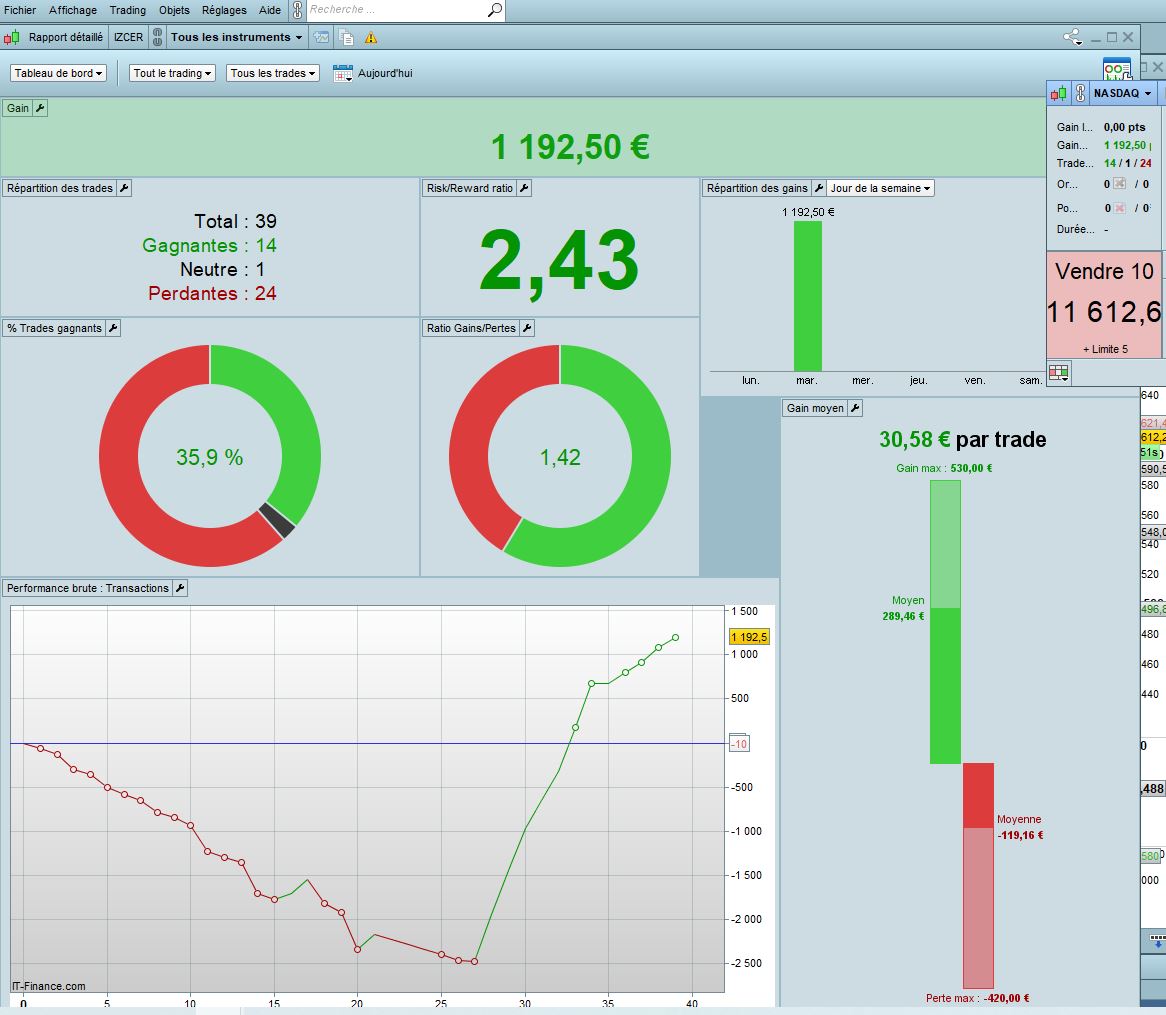The height and width of the screenshot is (1015, 1166).
Task: Click the '1 192,50 €' total gain value
Action: pyautogui.click(x=570, y=146)
